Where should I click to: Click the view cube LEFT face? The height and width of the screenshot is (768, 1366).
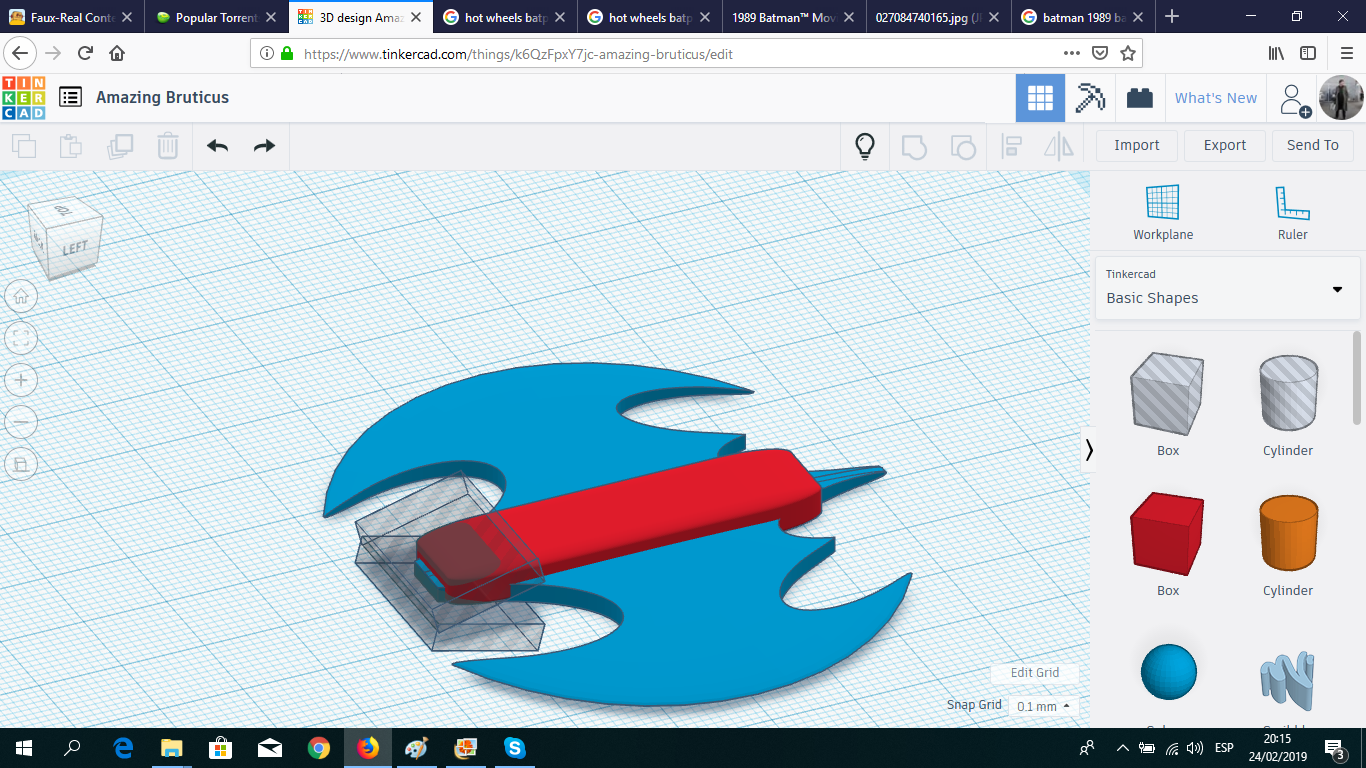click(76, 248)
